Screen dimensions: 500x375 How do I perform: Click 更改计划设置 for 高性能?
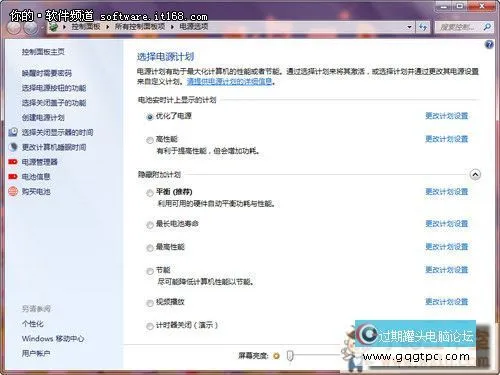pos(447,139)
